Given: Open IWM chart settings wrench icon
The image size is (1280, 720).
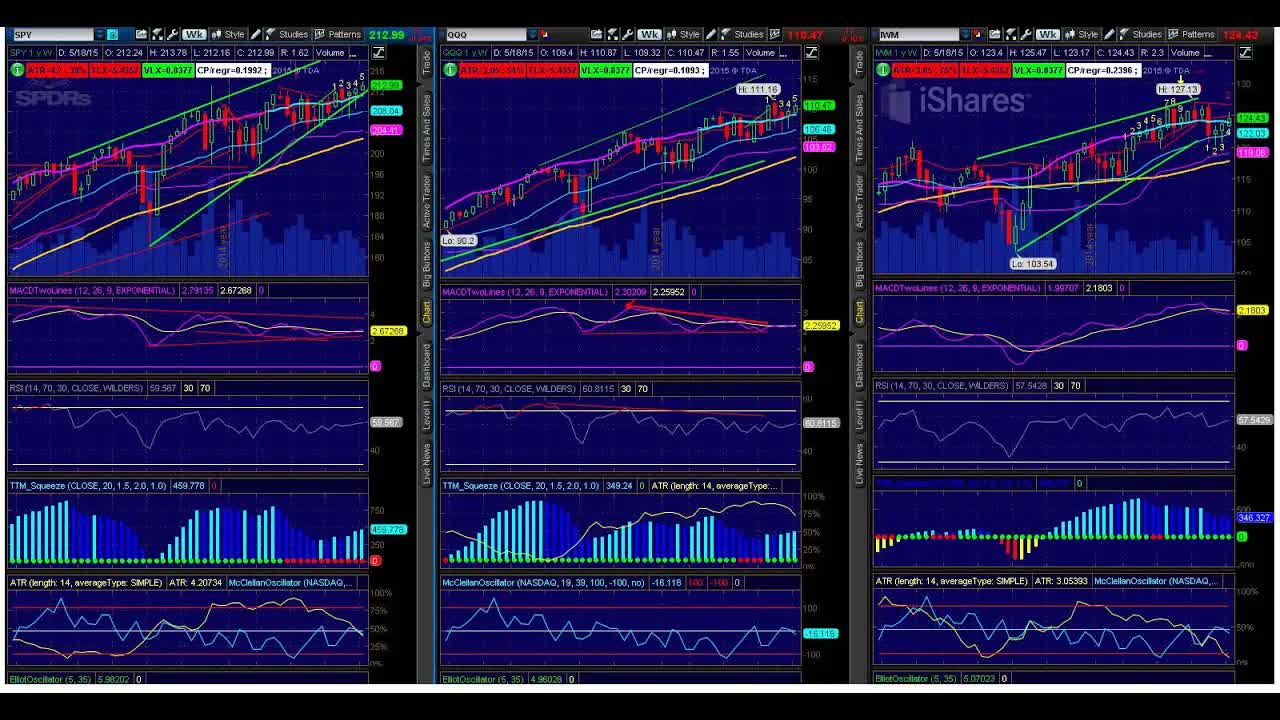Looking at the screenshot, I should tap(1026, 34).
